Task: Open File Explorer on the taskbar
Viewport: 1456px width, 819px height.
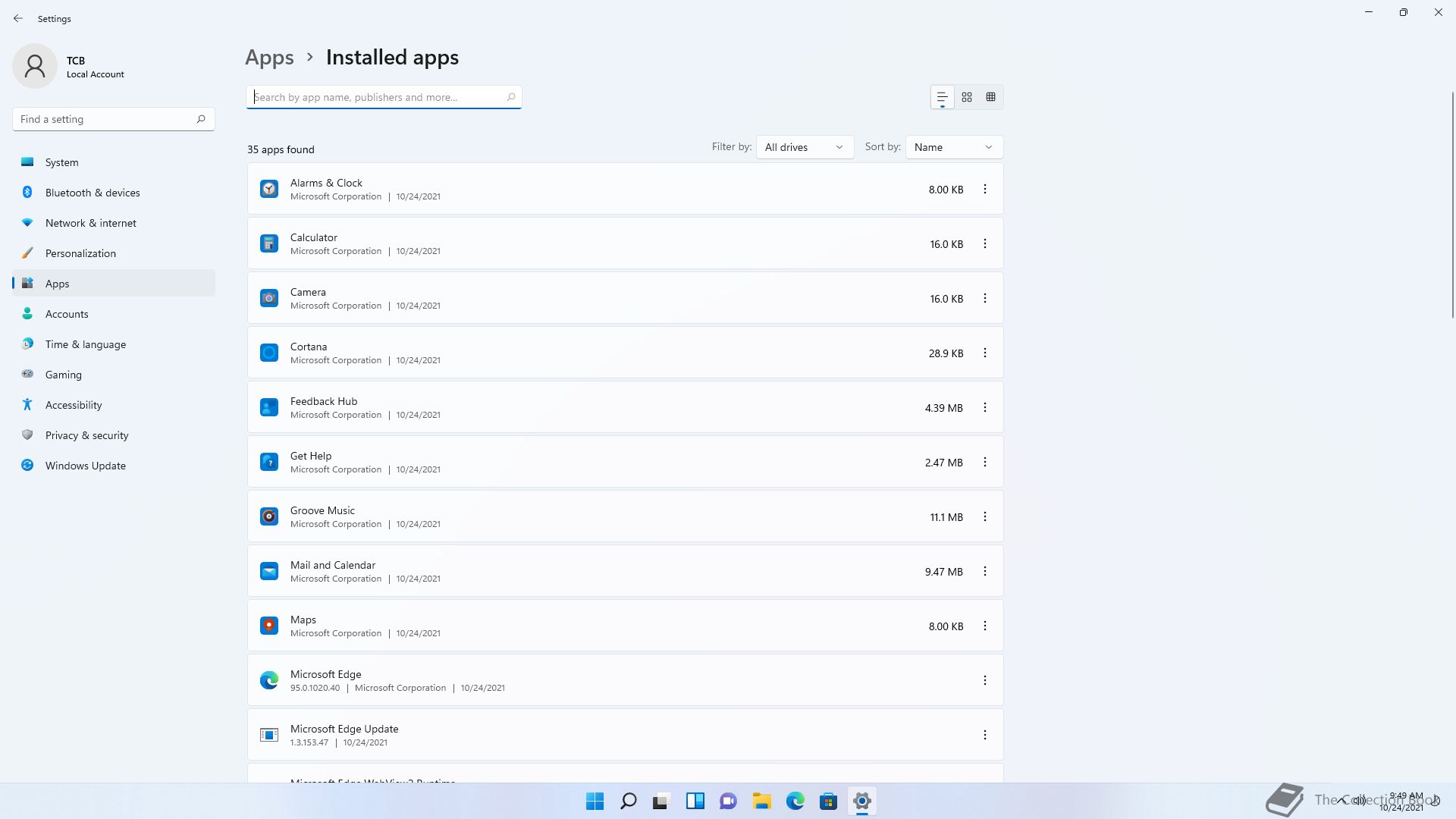Action: tap(761, 801)
